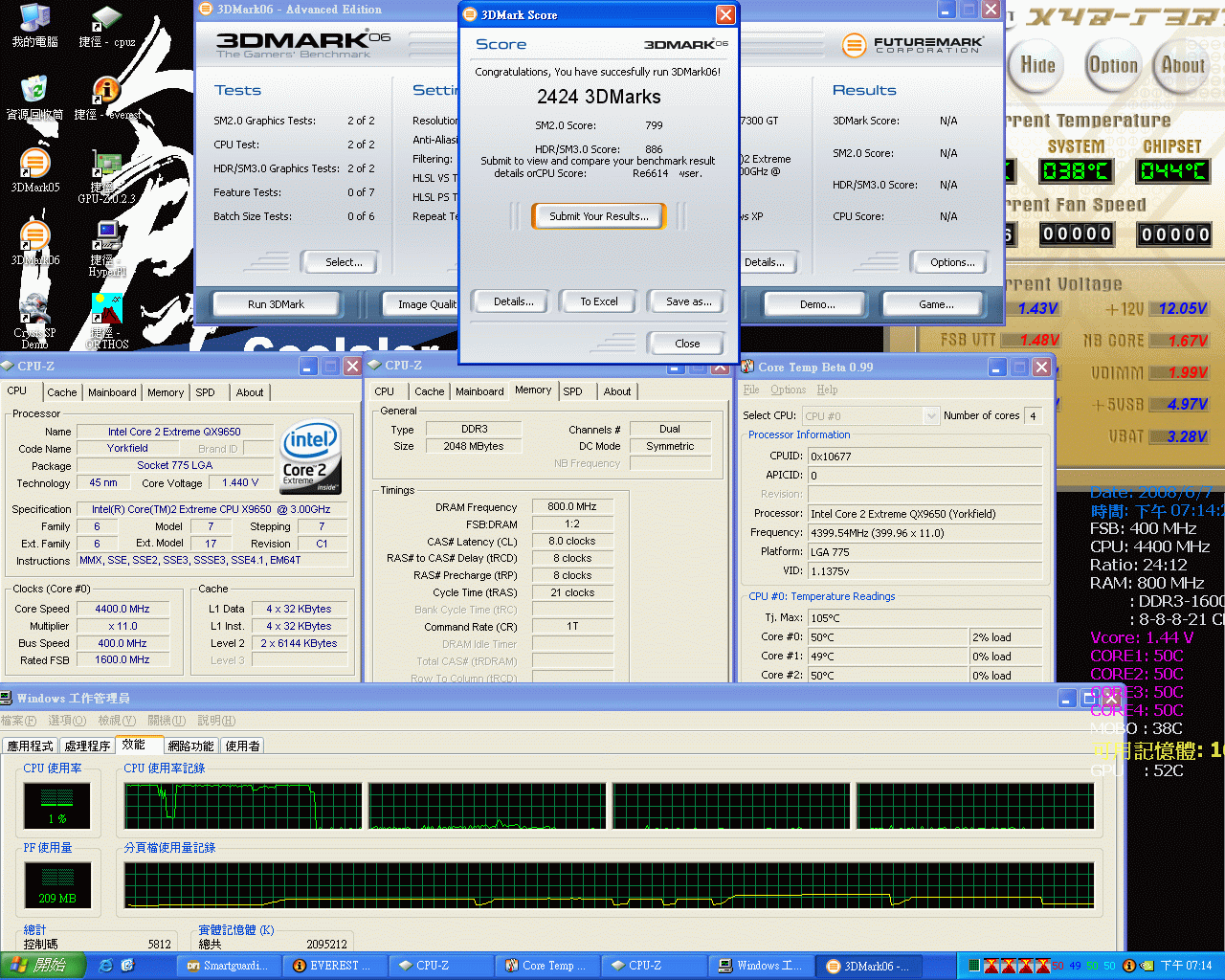Open the everest desktop shortcut icon
Image resolution: width=1225 pixels, height=980 pixels.
(x=107, y=90)
